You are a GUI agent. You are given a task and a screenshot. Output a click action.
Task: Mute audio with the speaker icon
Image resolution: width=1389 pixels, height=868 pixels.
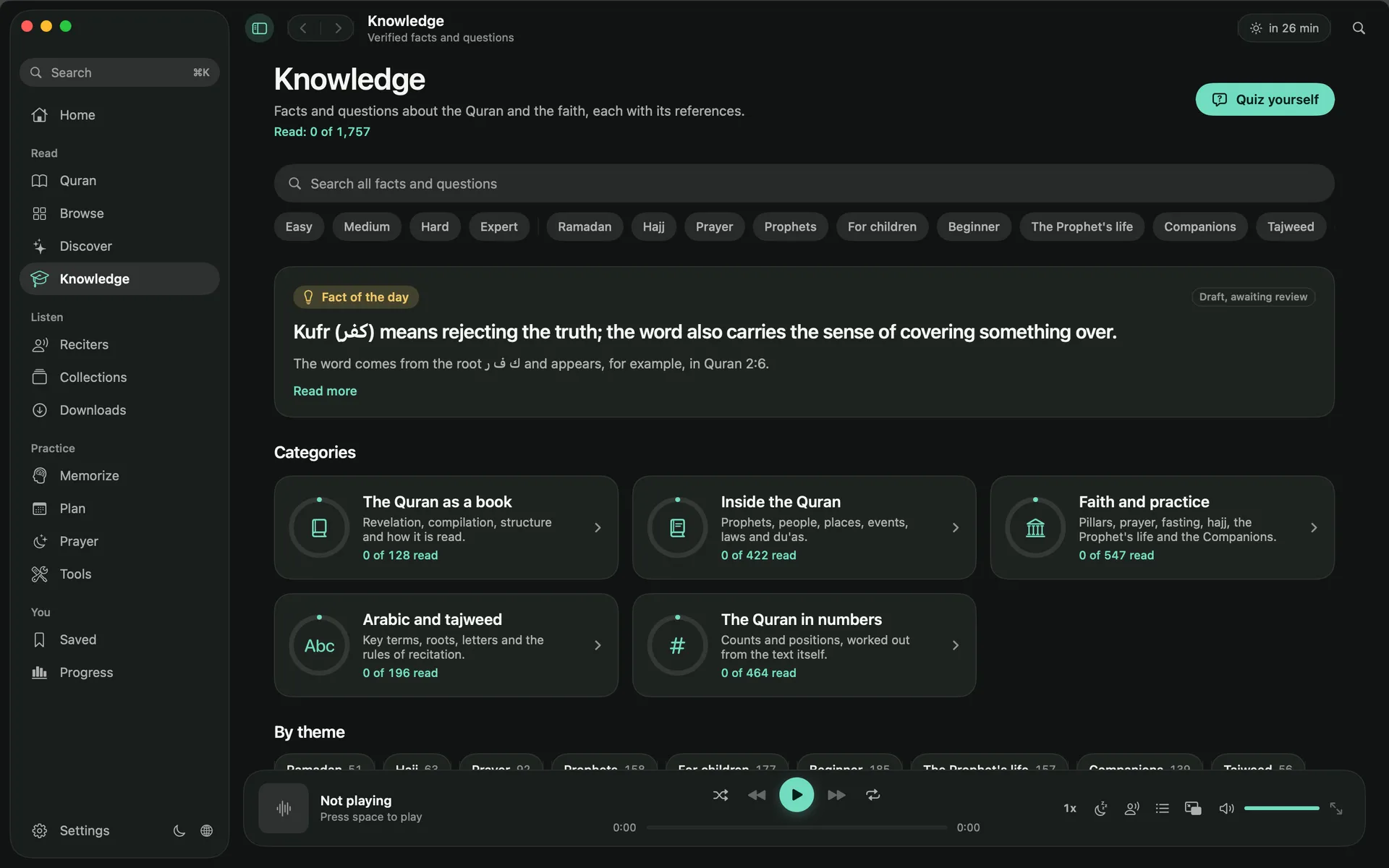coord(1226,809)
